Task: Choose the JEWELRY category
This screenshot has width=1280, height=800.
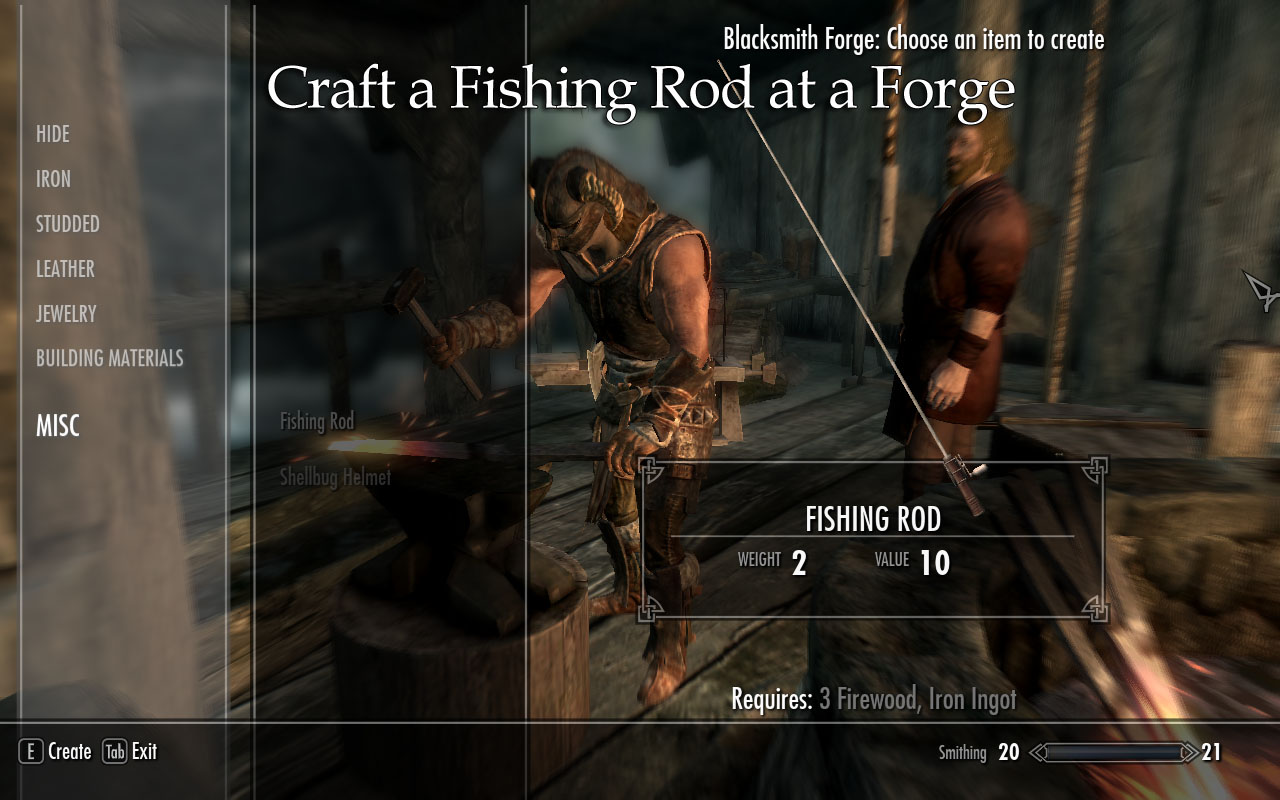Action: [66, 314]
